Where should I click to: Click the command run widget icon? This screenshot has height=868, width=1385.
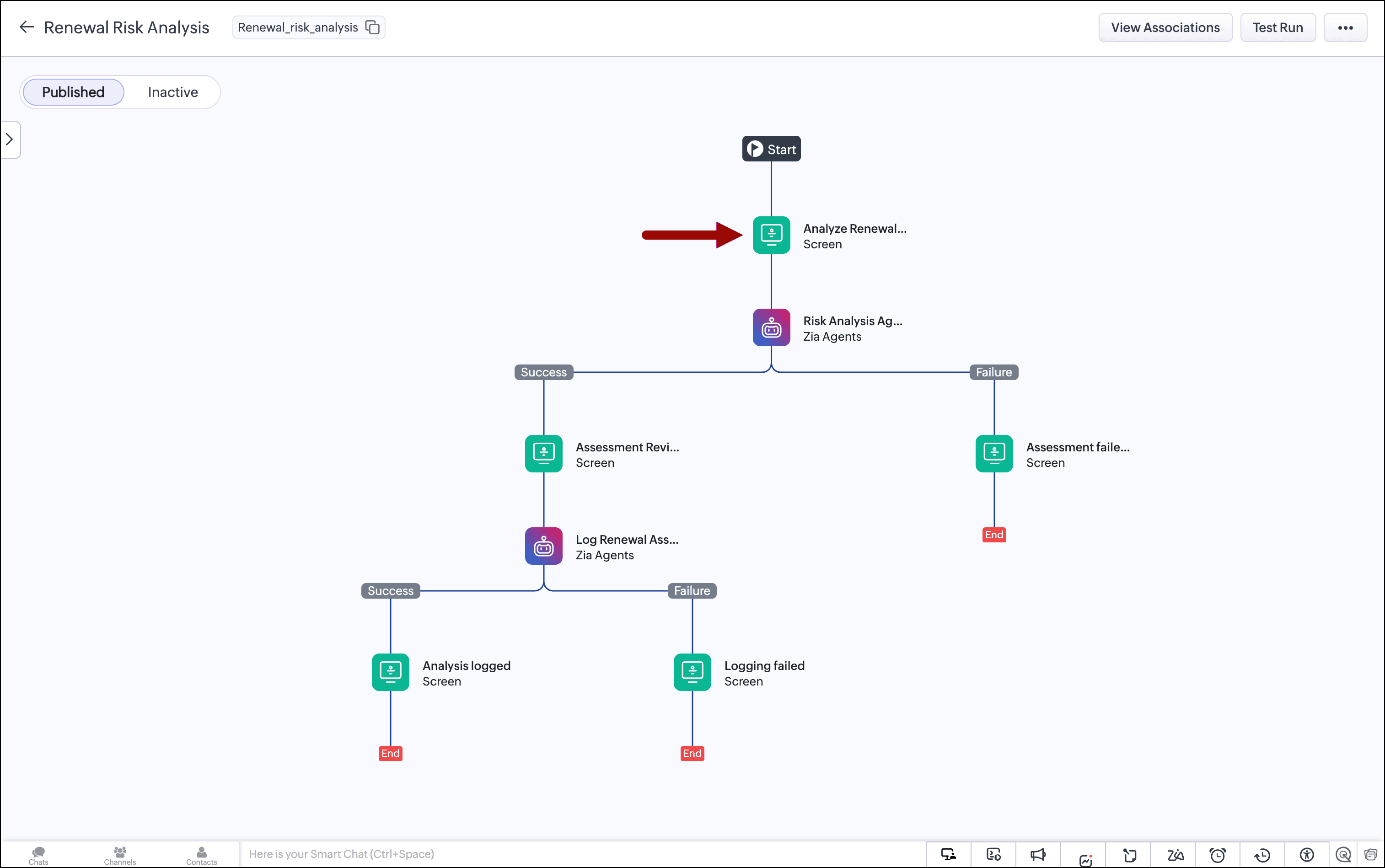[993, 855]
